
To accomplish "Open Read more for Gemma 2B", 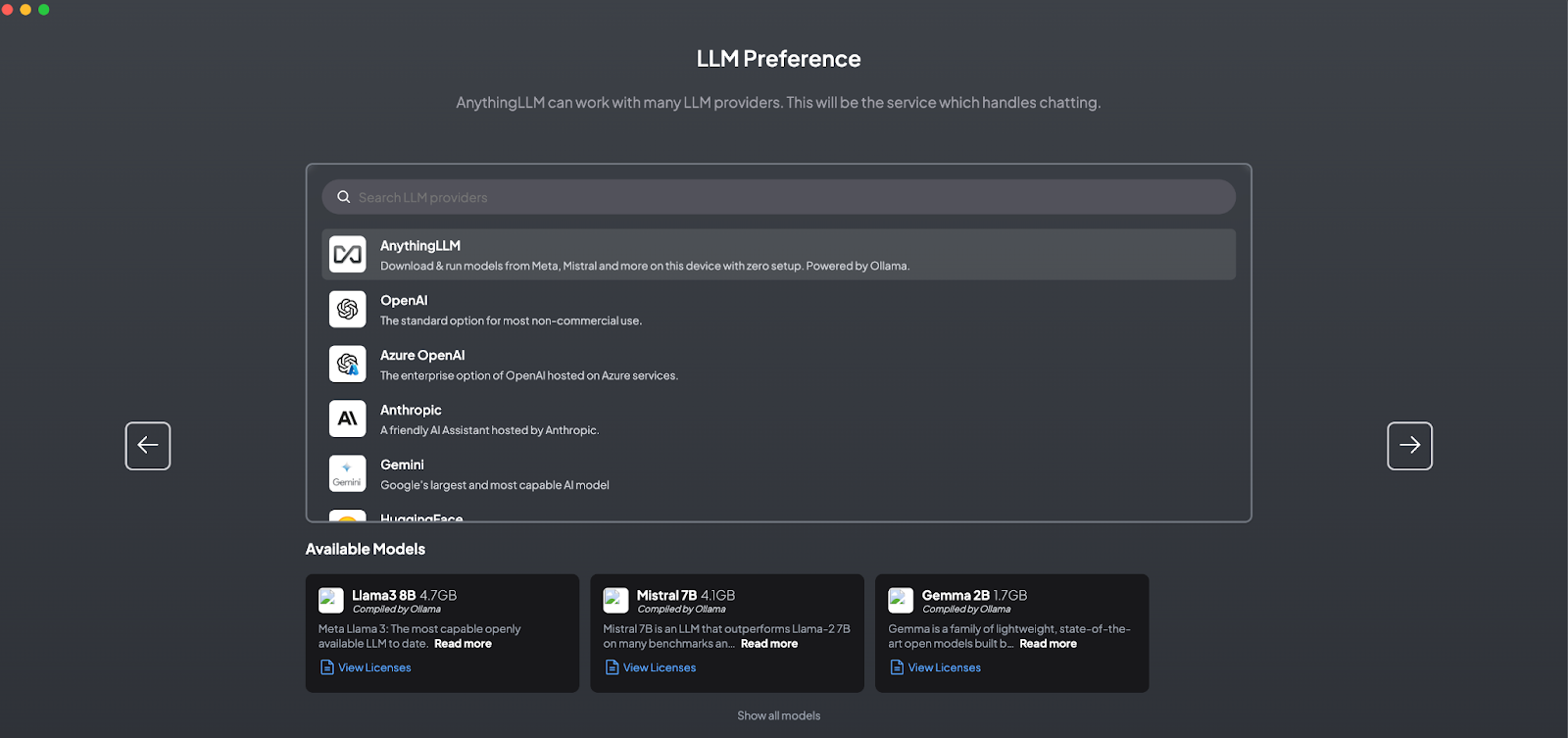I will click(x=1048, y=644).
